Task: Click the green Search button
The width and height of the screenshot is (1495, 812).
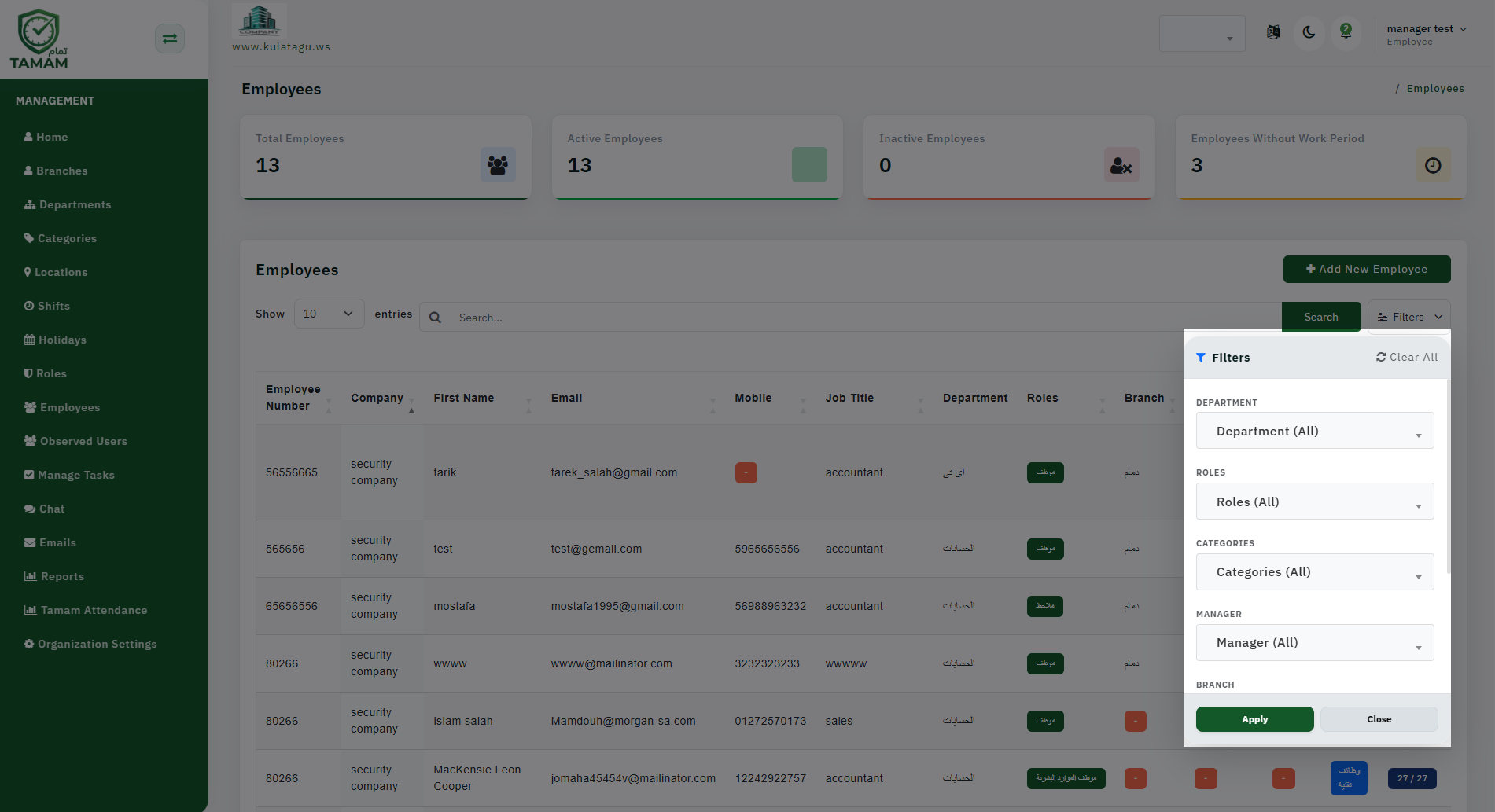Action: coord(1321,317)
